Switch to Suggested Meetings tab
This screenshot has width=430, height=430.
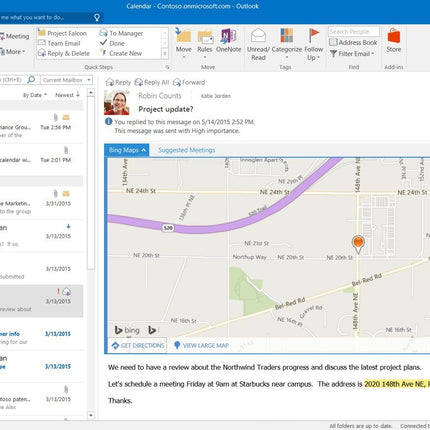tap(187, 150)
